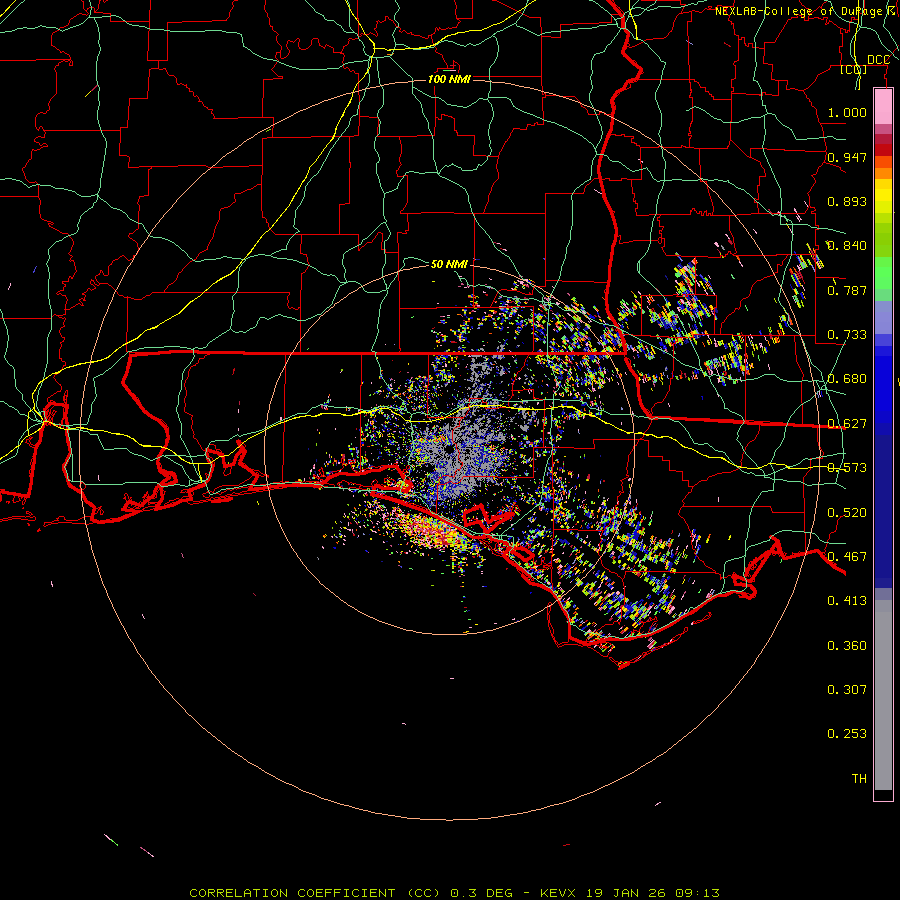
Task: Click the "0.573" legend value
Action: pyautogui.click(x=847, y=468)
